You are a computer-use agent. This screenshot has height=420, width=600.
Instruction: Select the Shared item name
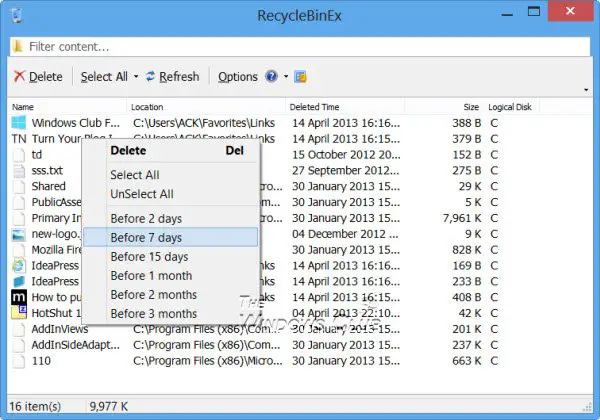(49, 186)
